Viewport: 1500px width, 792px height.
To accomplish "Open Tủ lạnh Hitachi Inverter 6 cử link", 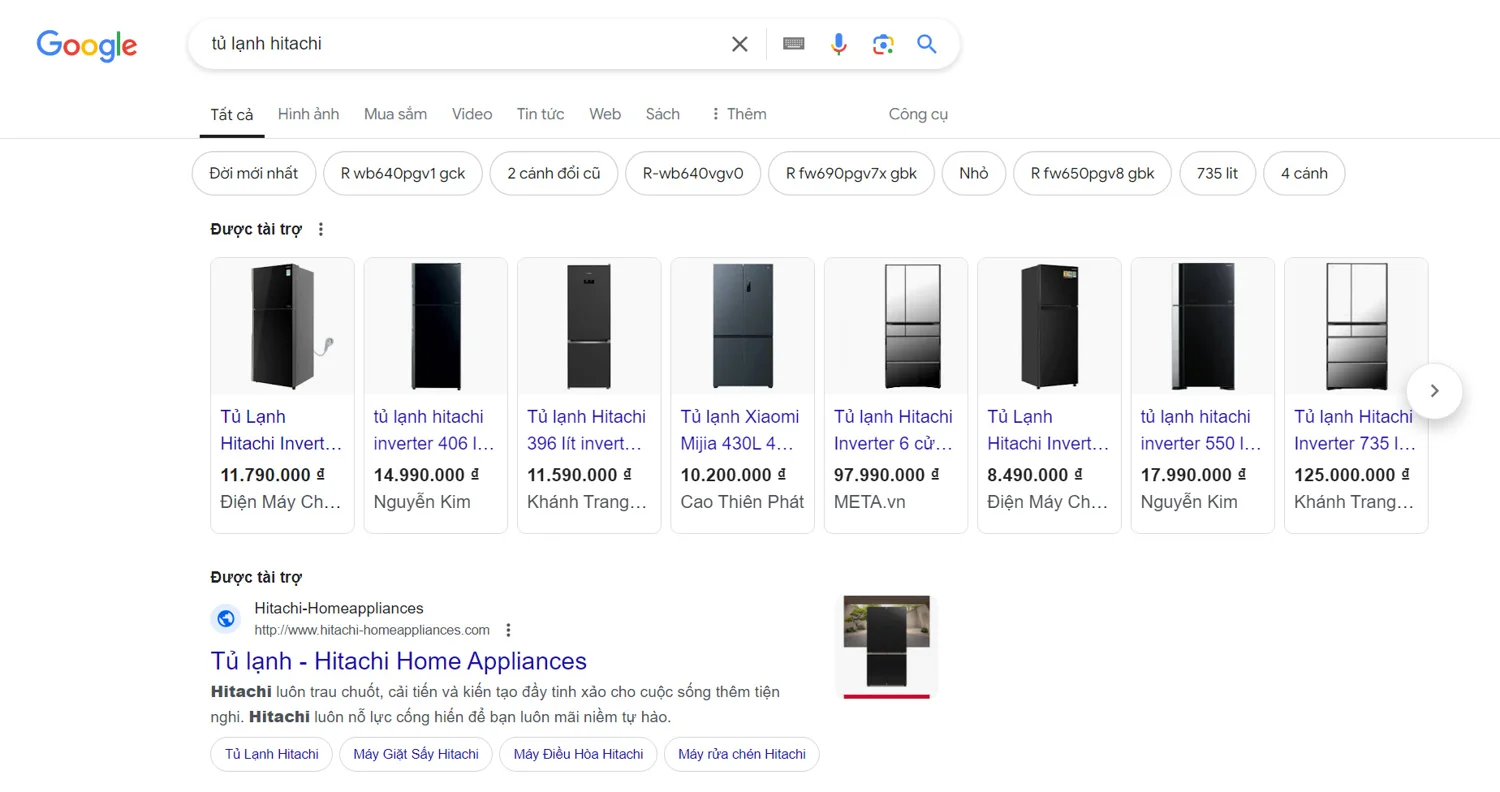I will click(x=894, y=430).
